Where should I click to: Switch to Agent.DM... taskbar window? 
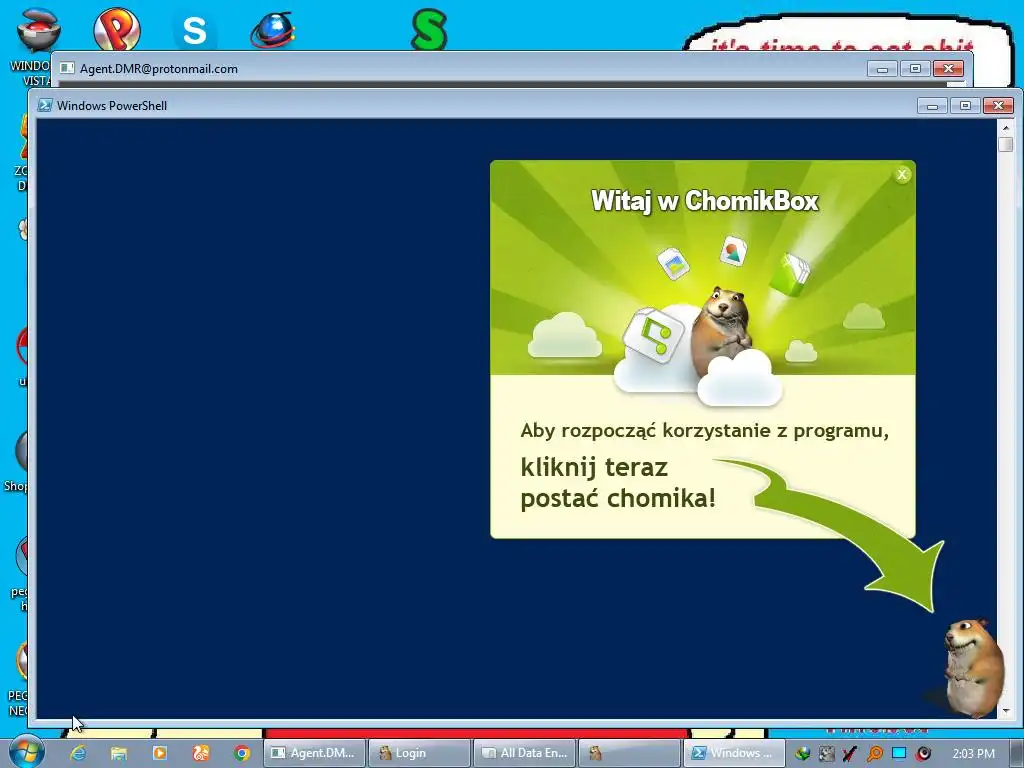point(314,753)
